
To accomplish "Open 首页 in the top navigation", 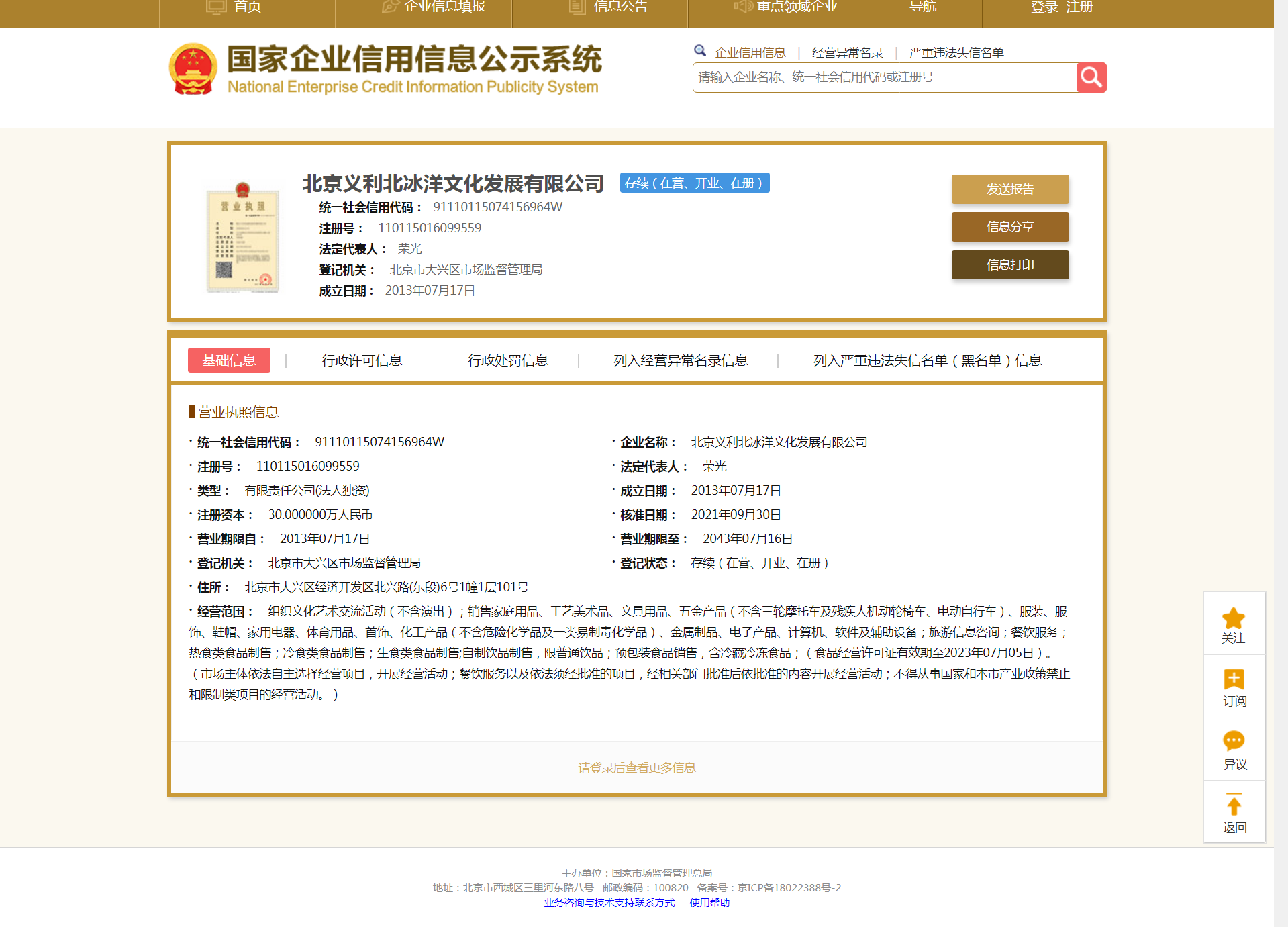I will 247,7.
